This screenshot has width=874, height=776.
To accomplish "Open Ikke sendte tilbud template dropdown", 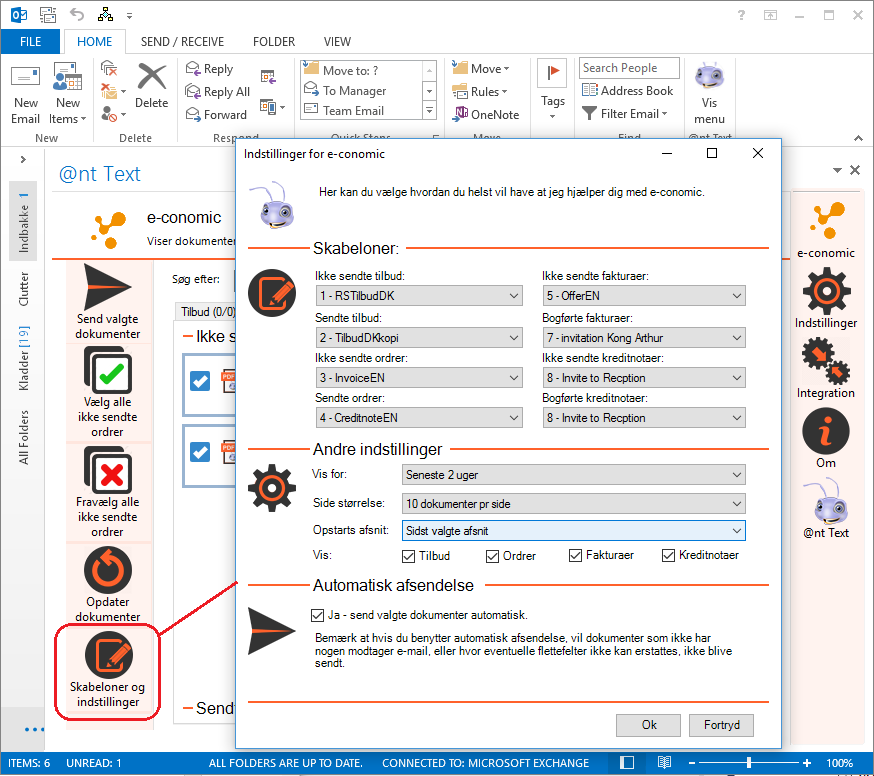I will tap(419, 295).
